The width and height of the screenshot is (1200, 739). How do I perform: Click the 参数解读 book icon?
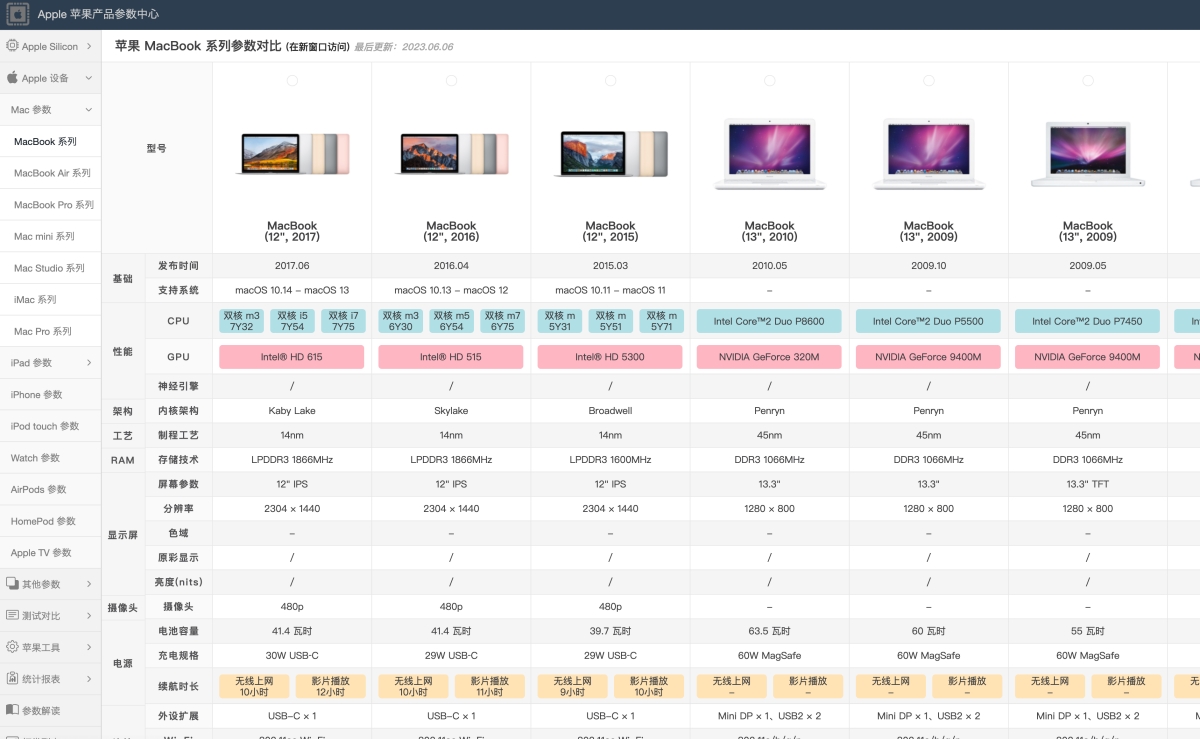tap(12, 710)
